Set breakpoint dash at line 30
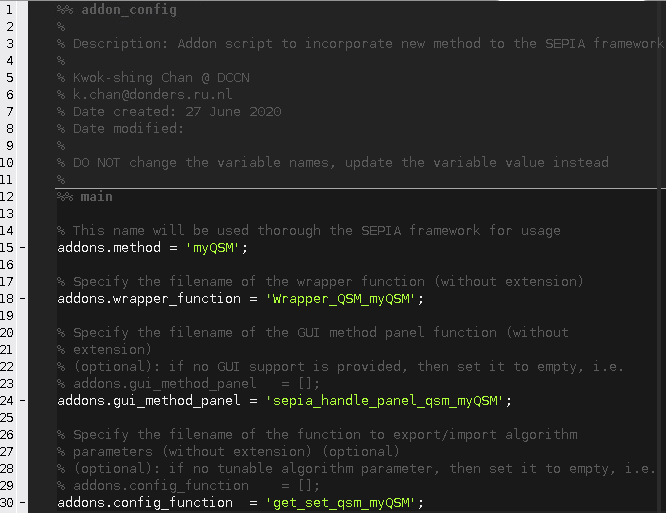Screen dimensions: 666x513 [22, 502]
